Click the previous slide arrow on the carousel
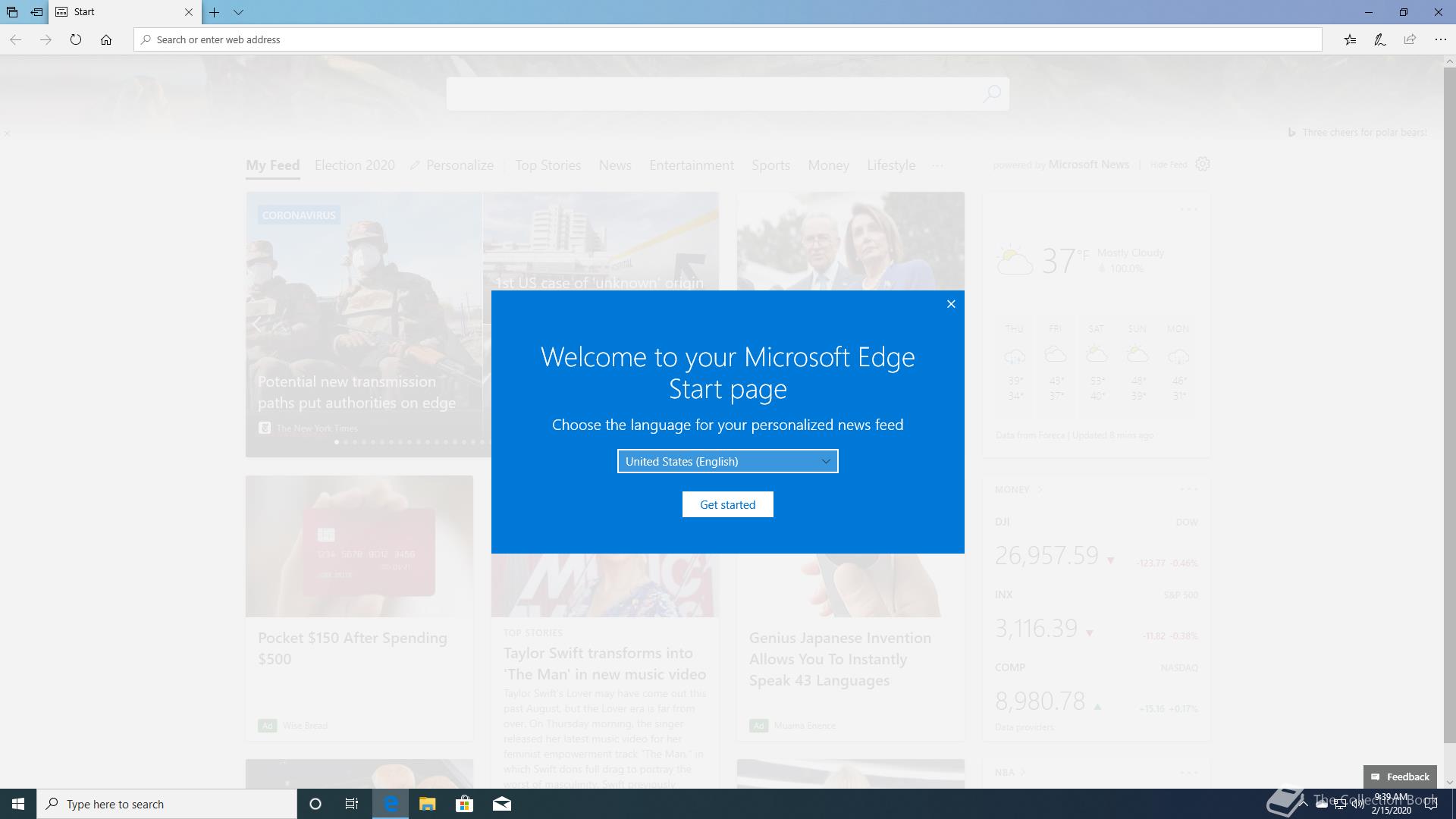The height and width of the screenshot is (819, 1456). (257, 325)
